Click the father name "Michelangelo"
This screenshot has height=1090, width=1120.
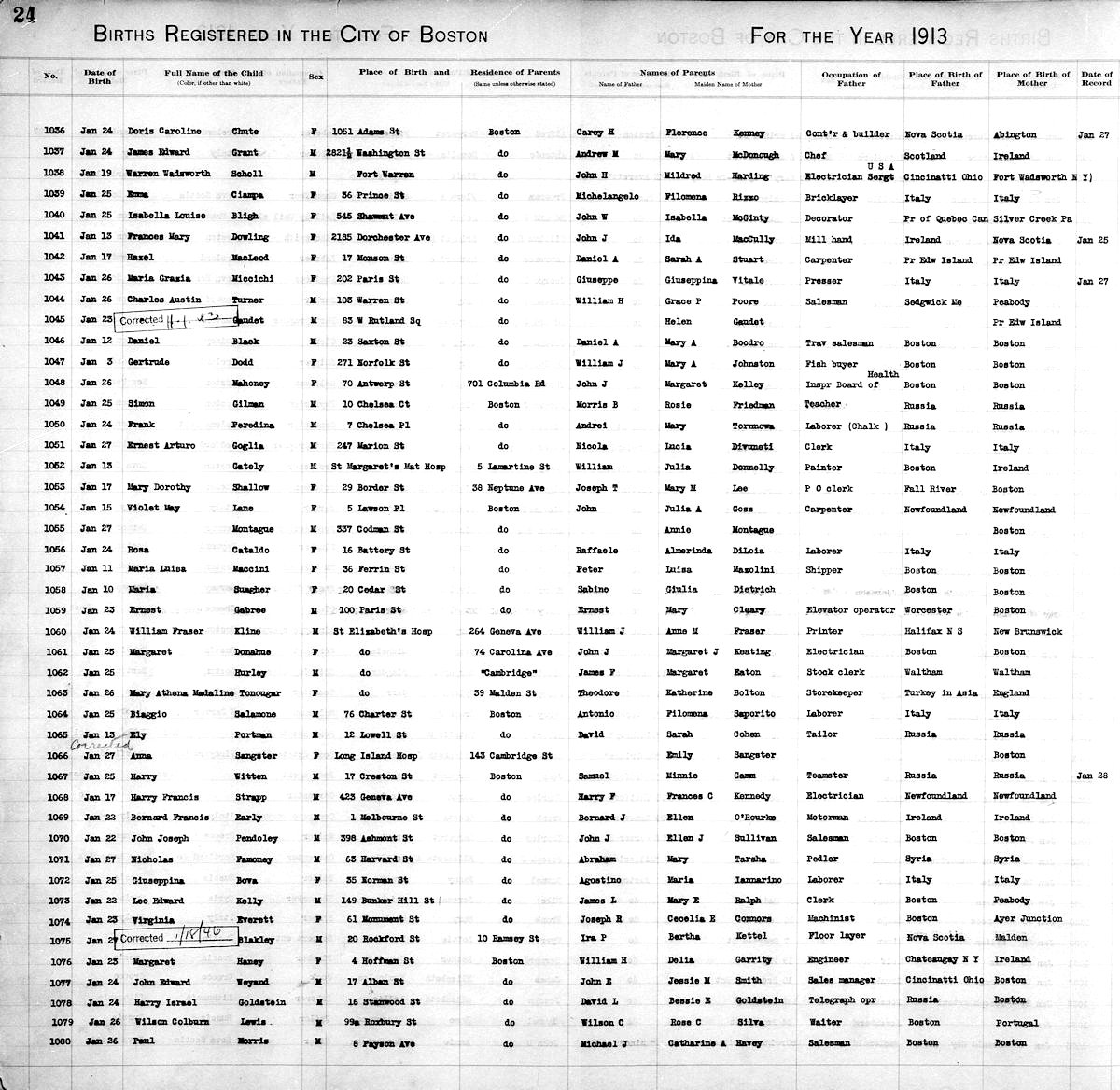coord(608,197)
